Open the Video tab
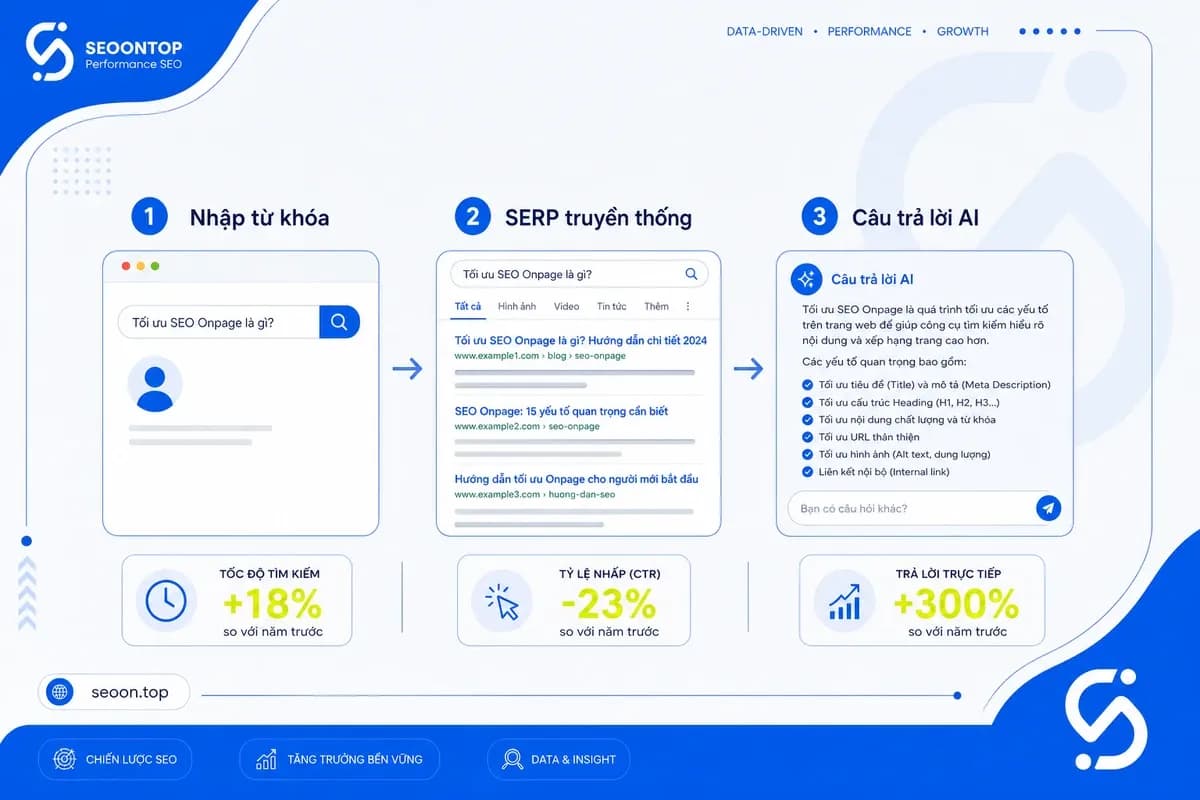Screen dimensions: 1200x800 coord(566,306)
